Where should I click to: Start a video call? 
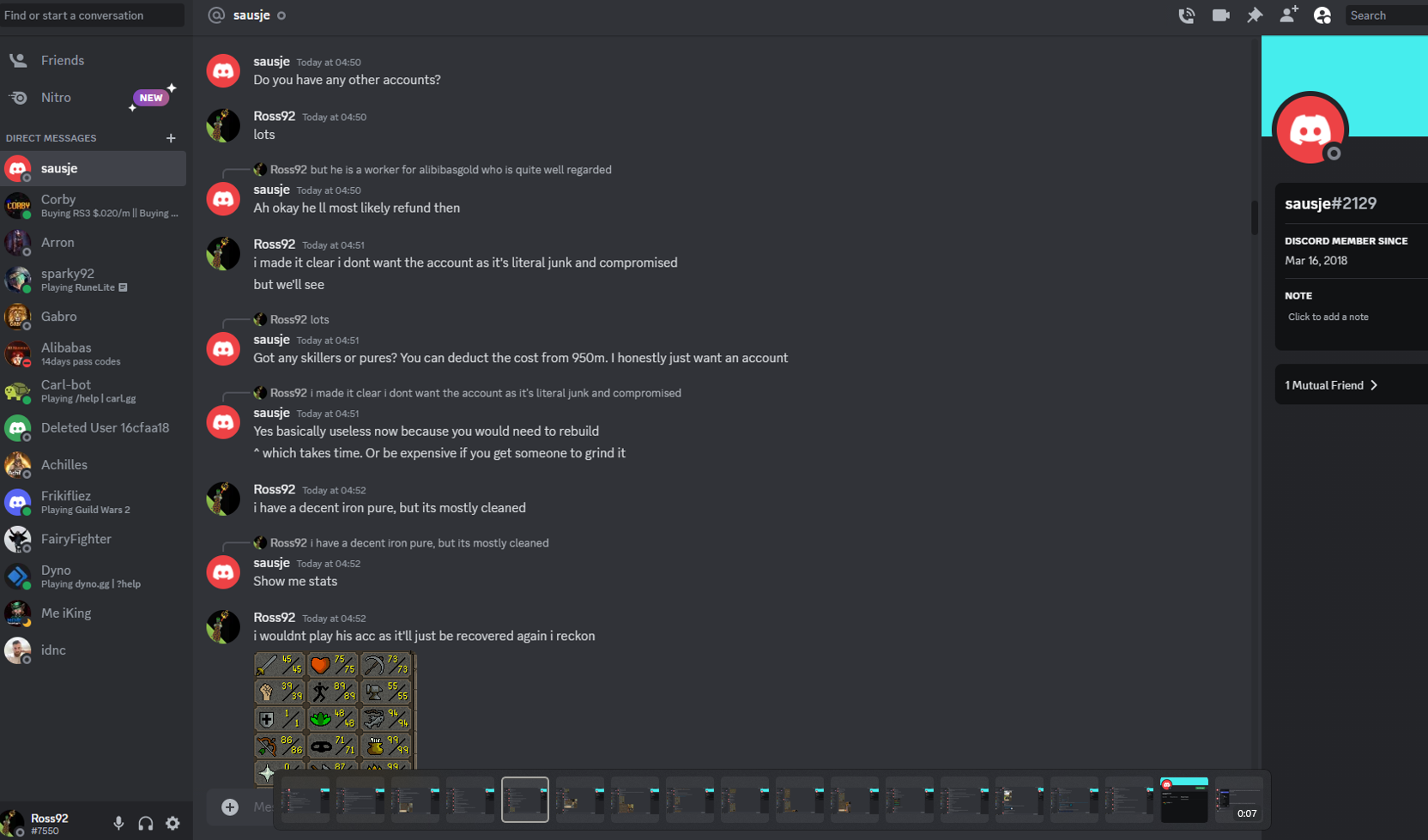(x=1220, y=15)
